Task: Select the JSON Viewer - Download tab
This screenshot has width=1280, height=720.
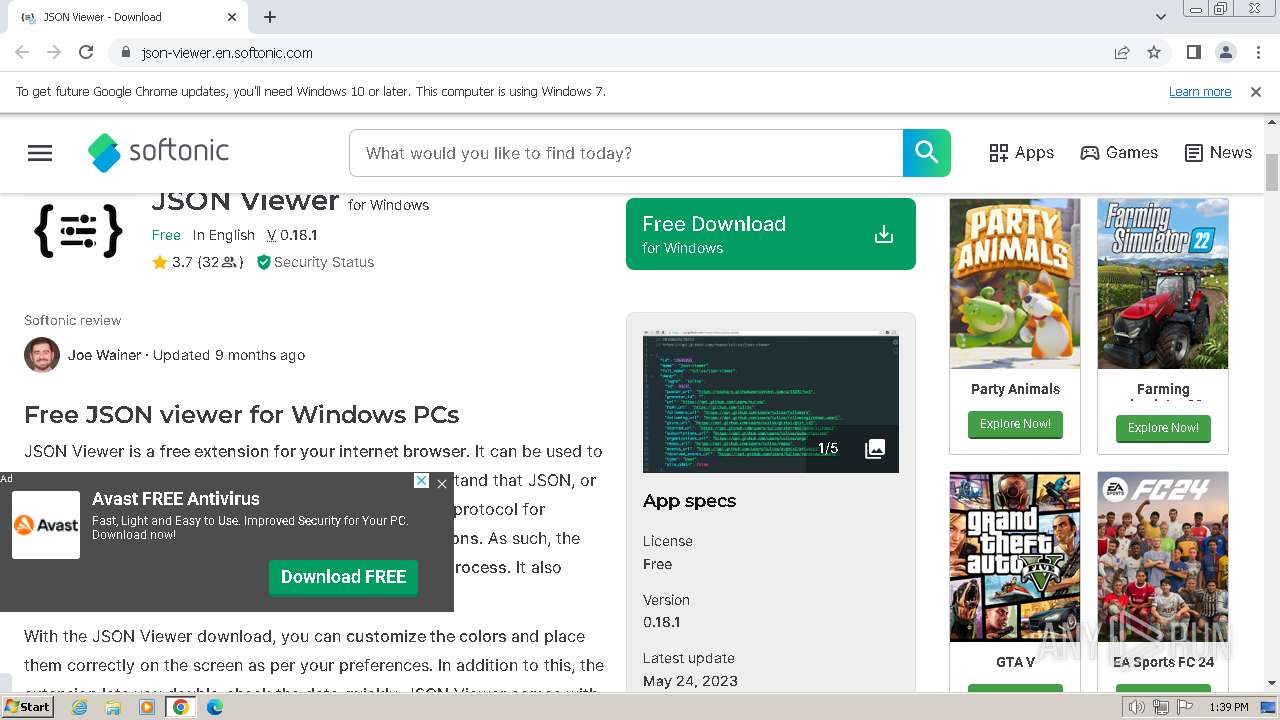Action: [127, 17]
